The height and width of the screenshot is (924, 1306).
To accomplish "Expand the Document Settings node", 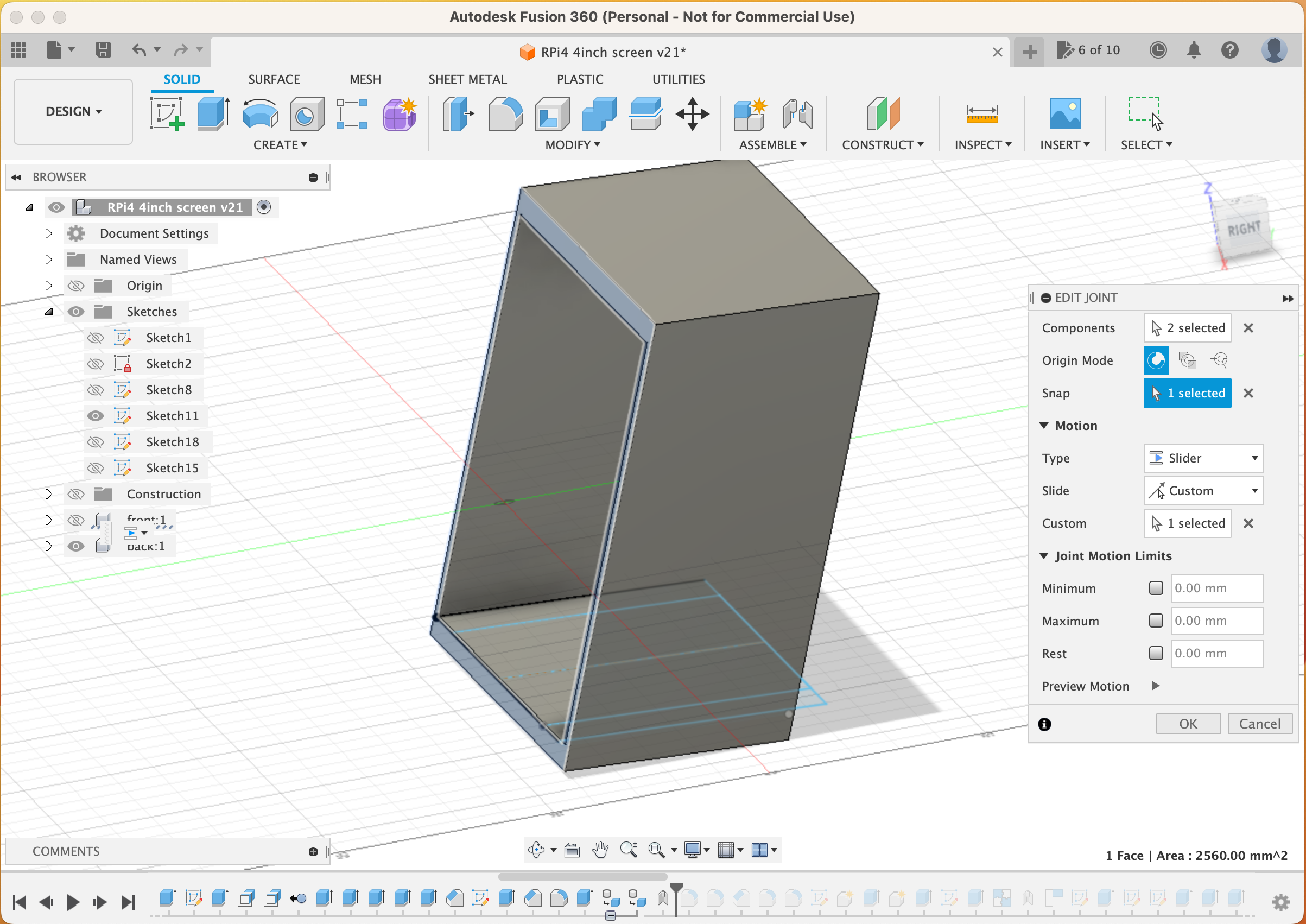I will point(48,233).
